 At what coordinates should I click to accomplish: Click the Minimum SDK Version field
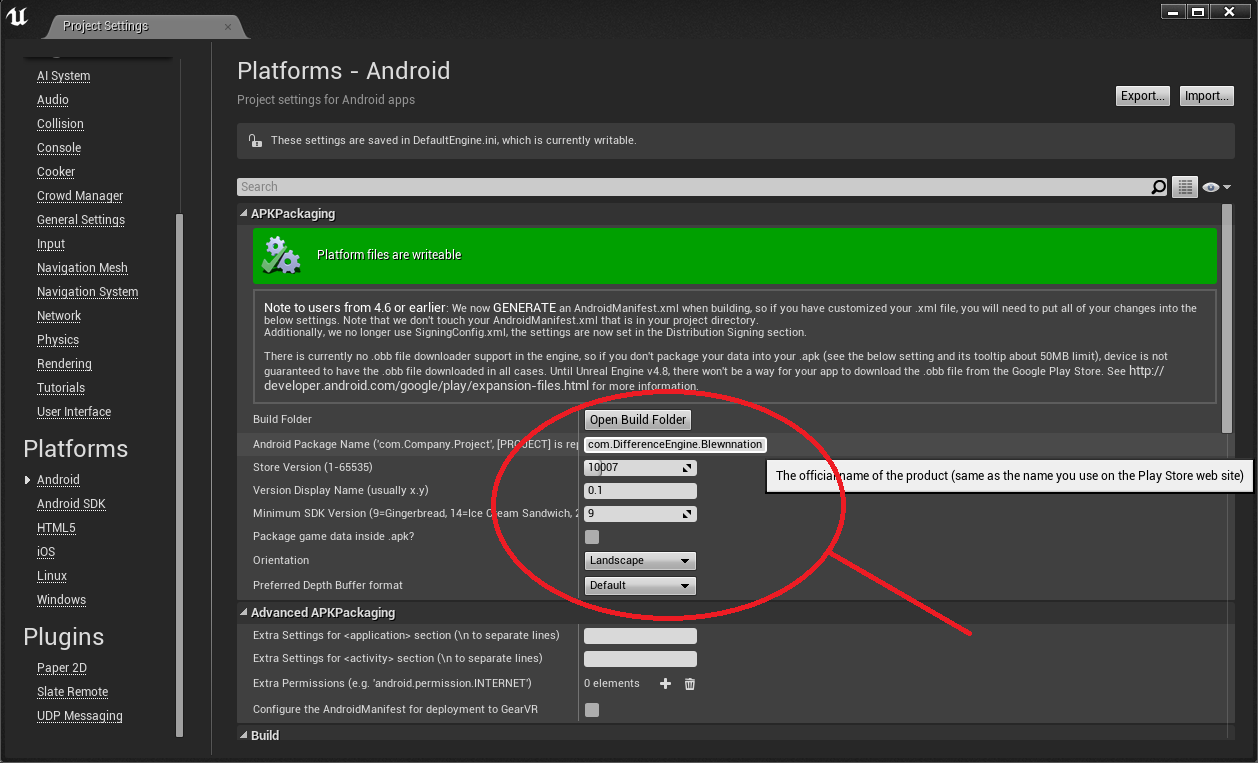click(640, 514)
